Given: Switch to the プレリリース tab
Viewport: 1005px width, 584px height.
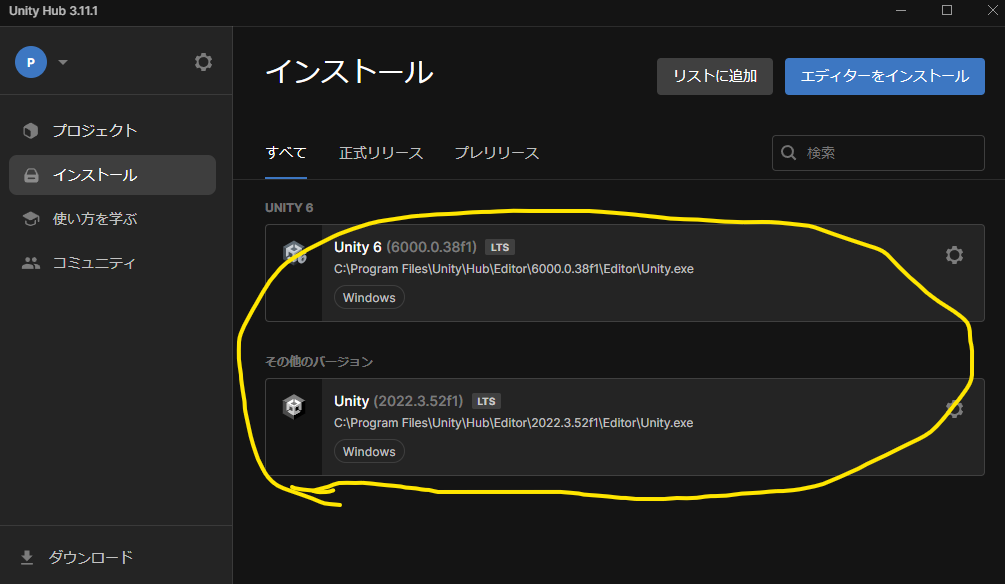Looking at the screenshot, I should pyautogui.click(x=497, y=153).
